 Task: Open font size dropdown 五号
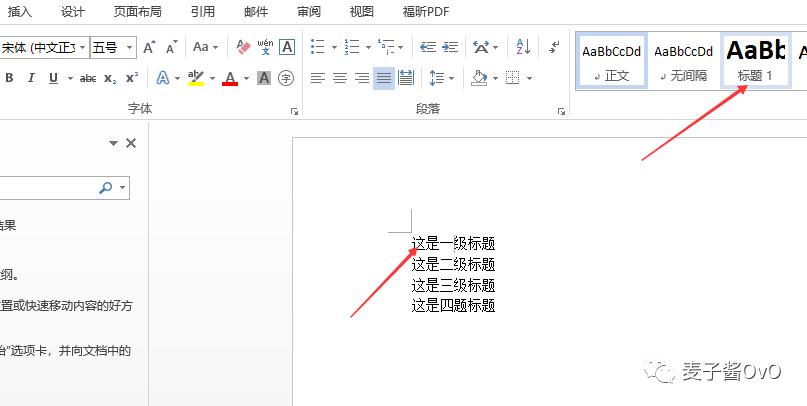130,48
